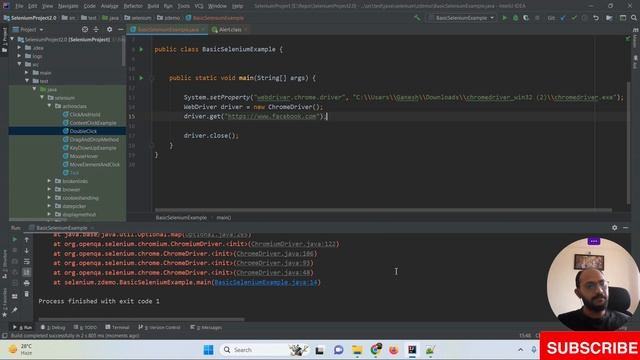Click the Build project hammer icon

(417, 18)
